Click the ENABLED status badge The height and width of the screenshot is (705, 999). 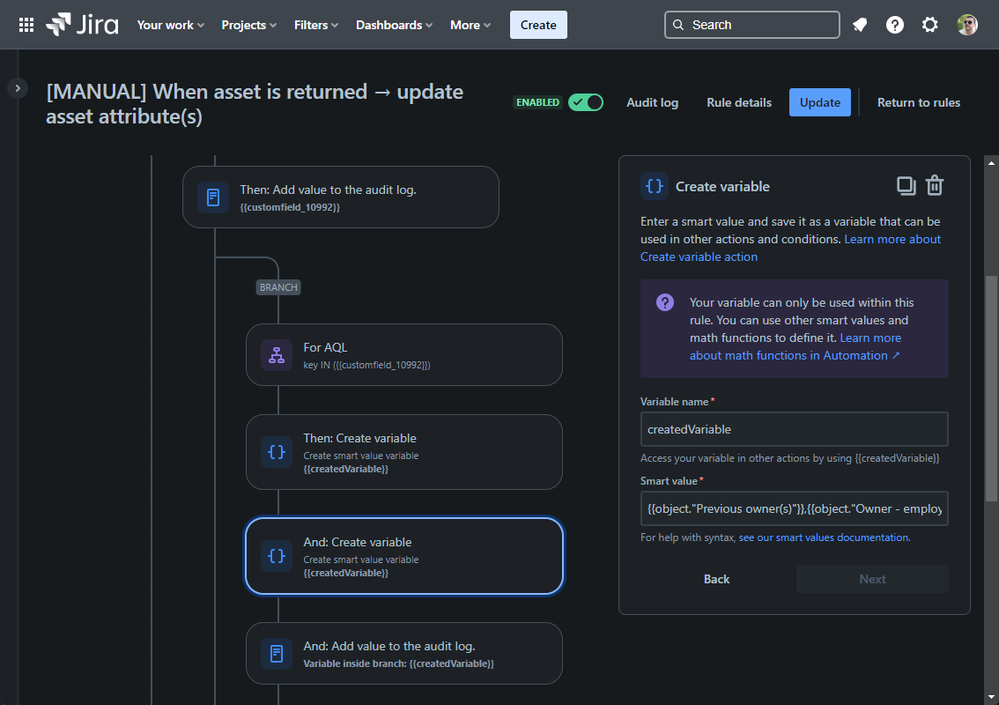click(x=538, y=103)
